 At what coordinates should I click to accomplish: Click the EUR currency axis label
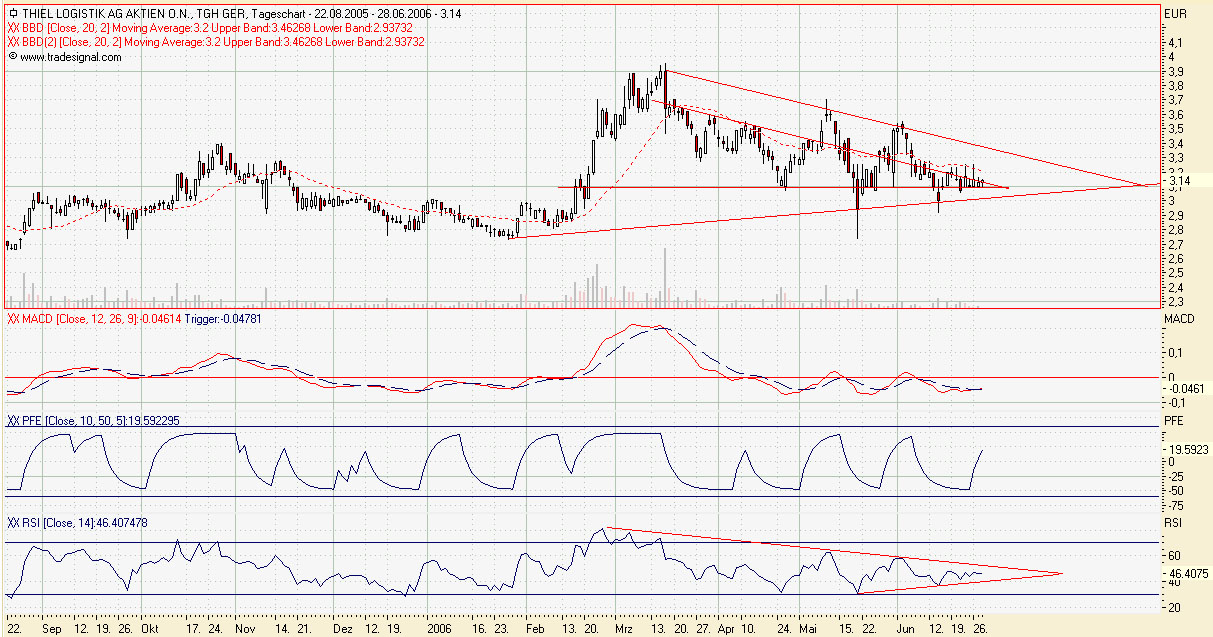point(1176,15)
